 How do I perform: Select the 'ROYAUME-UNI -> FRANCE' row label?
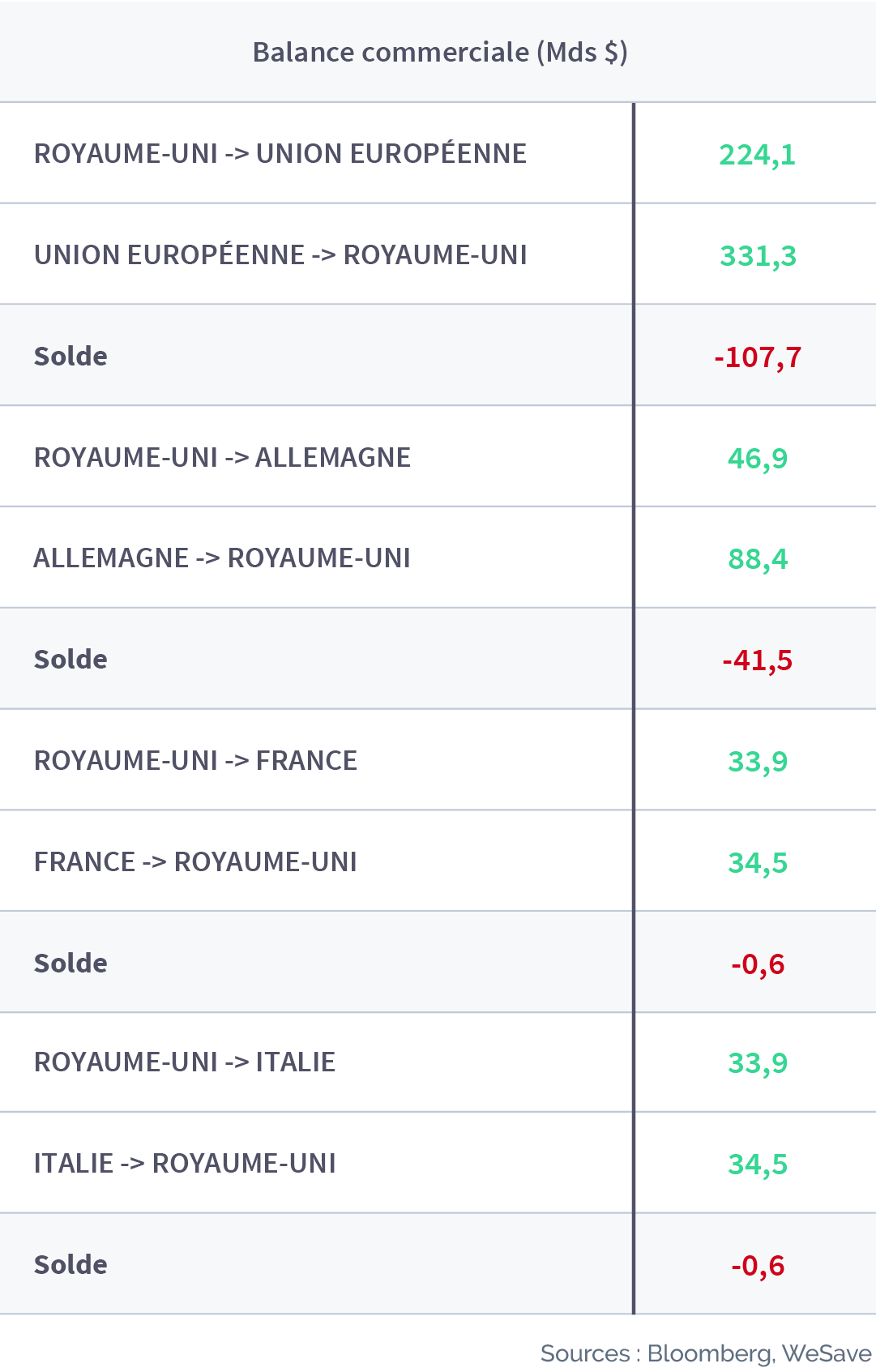[x=195, y=760]
